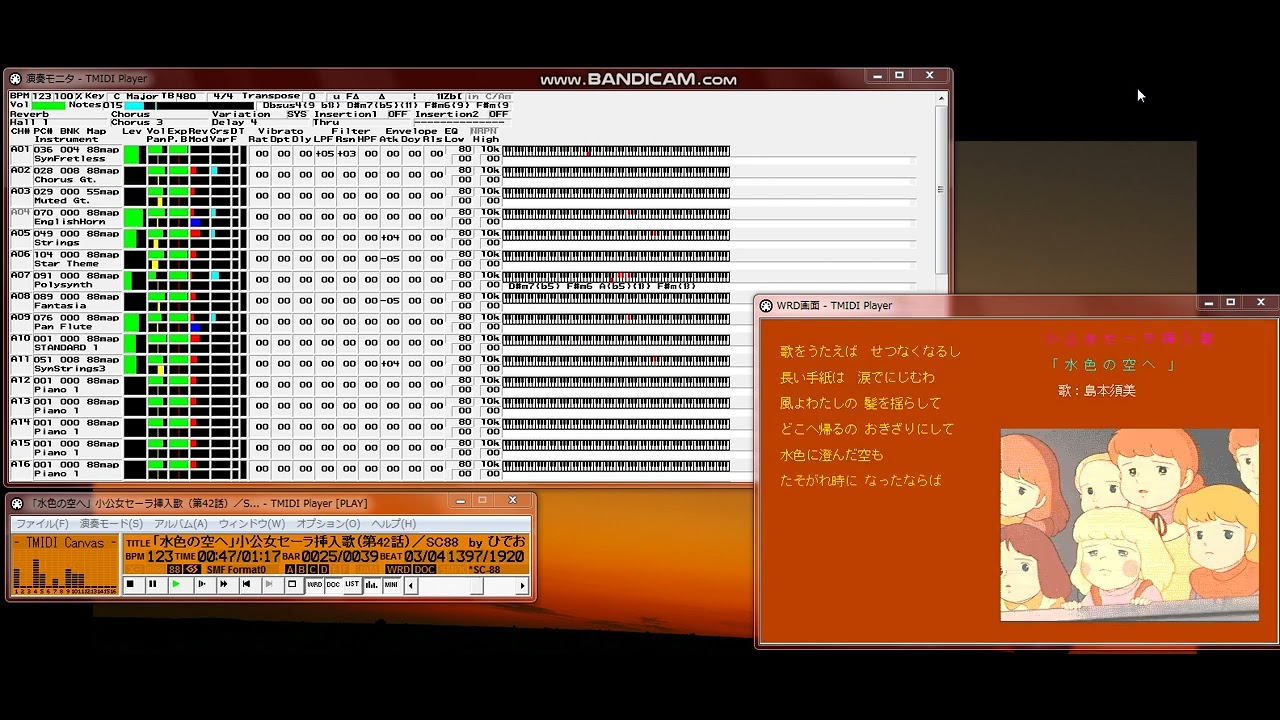Open the ヘルプ(H) menu

click(x=394, y=523)
